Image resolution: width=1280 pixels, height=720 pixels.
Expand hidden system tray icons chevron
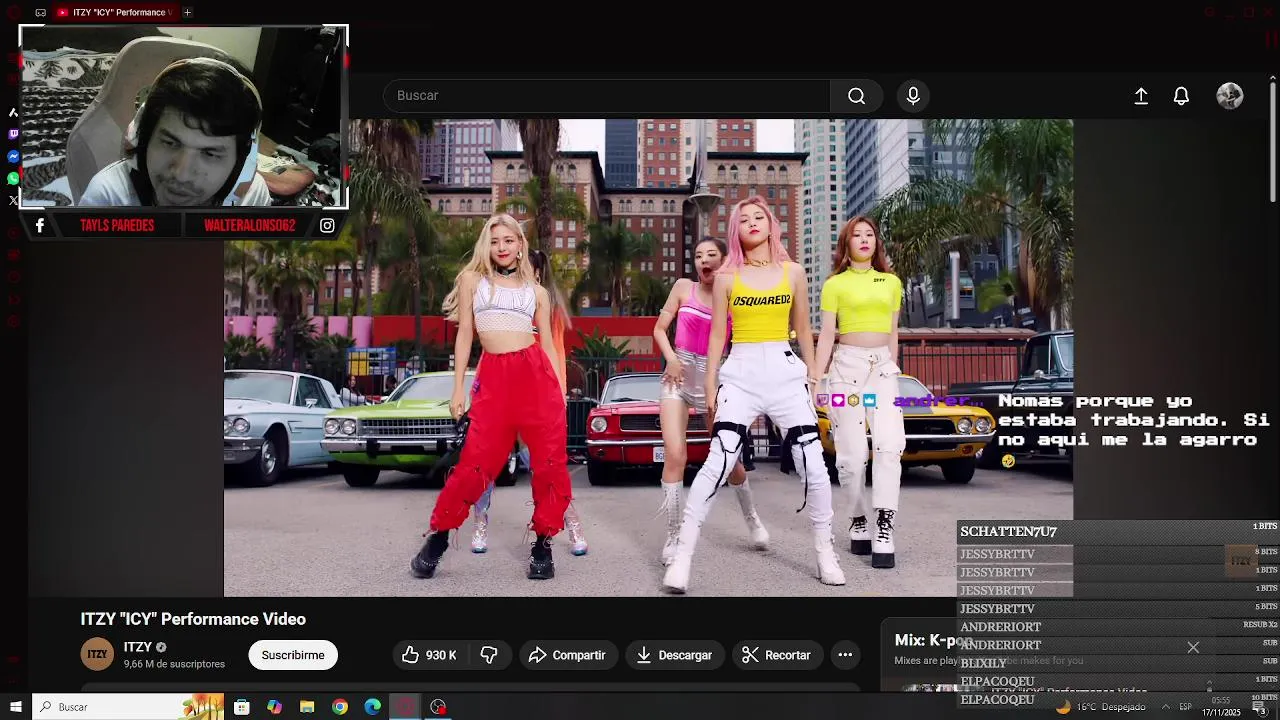1165,707
